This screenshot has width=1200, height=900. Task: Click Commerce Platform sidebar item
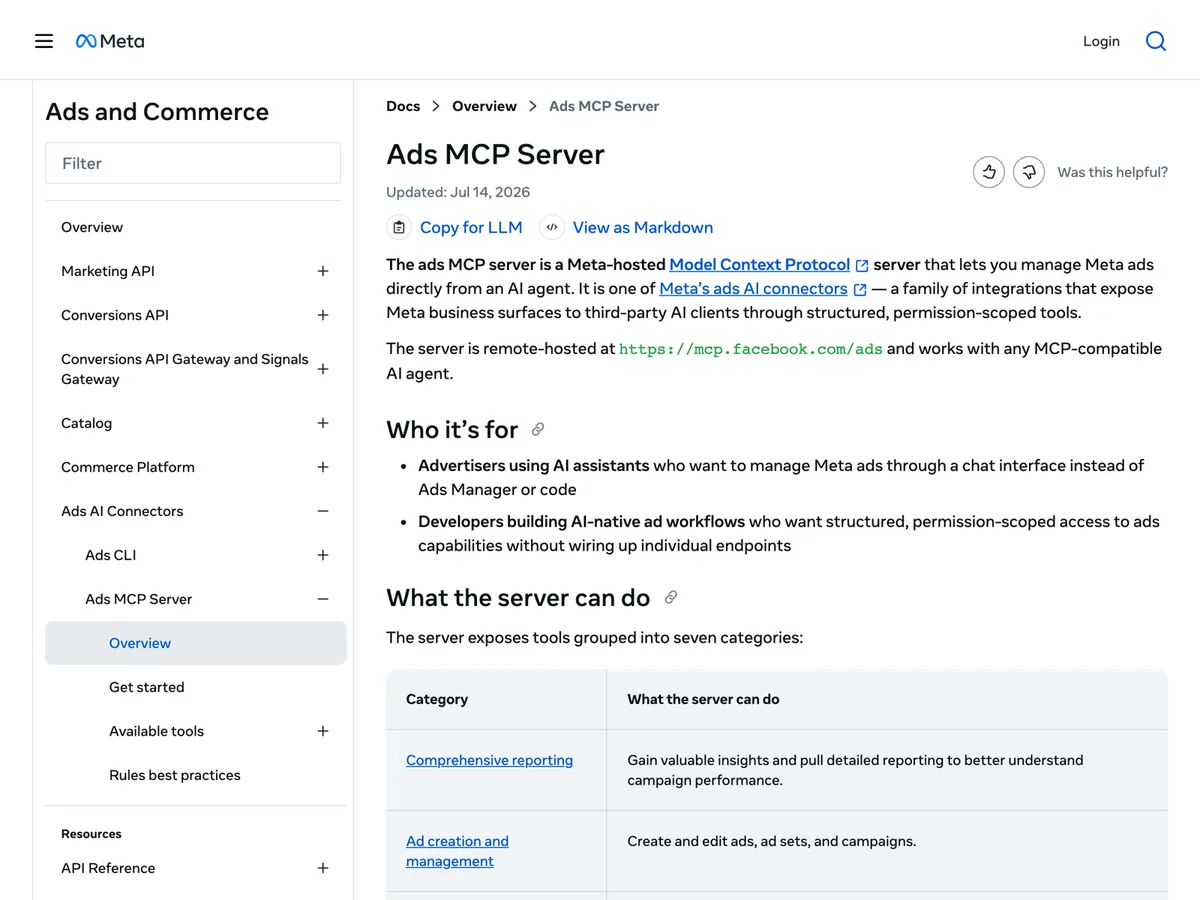tap(128, 467)
